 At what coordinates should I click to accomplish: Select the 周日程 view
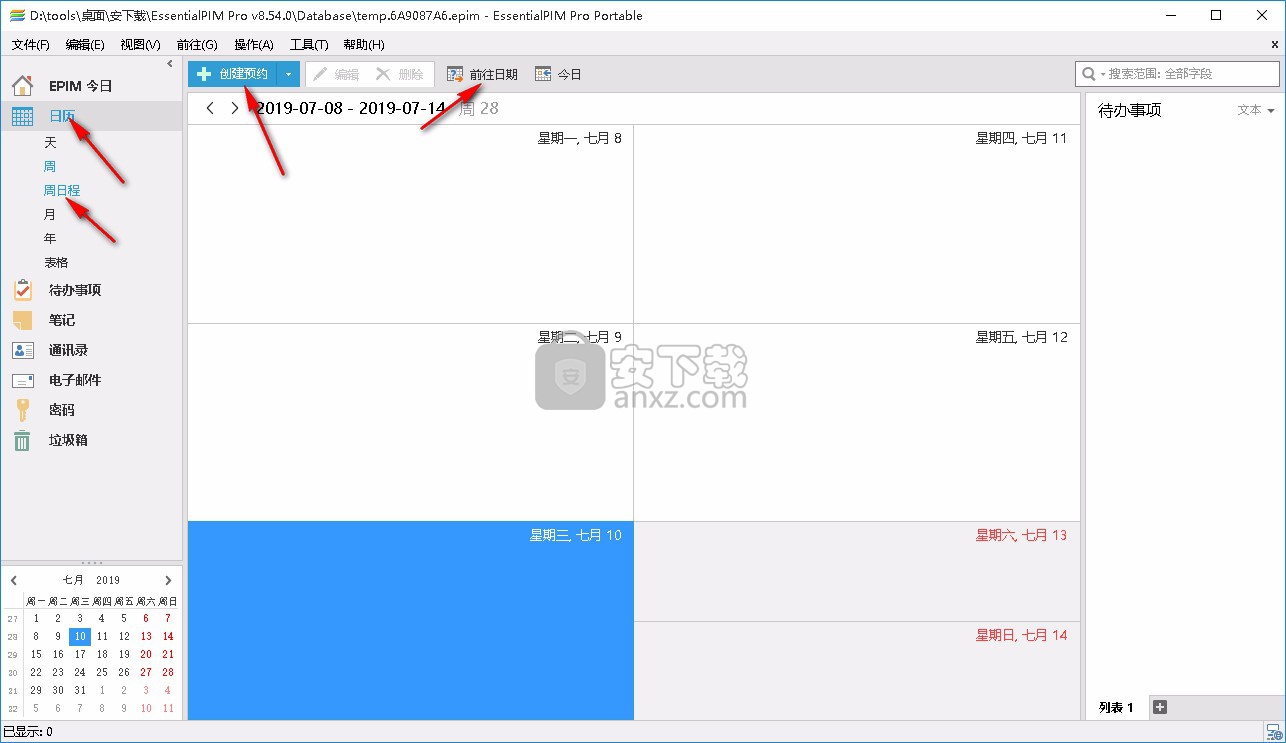point(62,190)
